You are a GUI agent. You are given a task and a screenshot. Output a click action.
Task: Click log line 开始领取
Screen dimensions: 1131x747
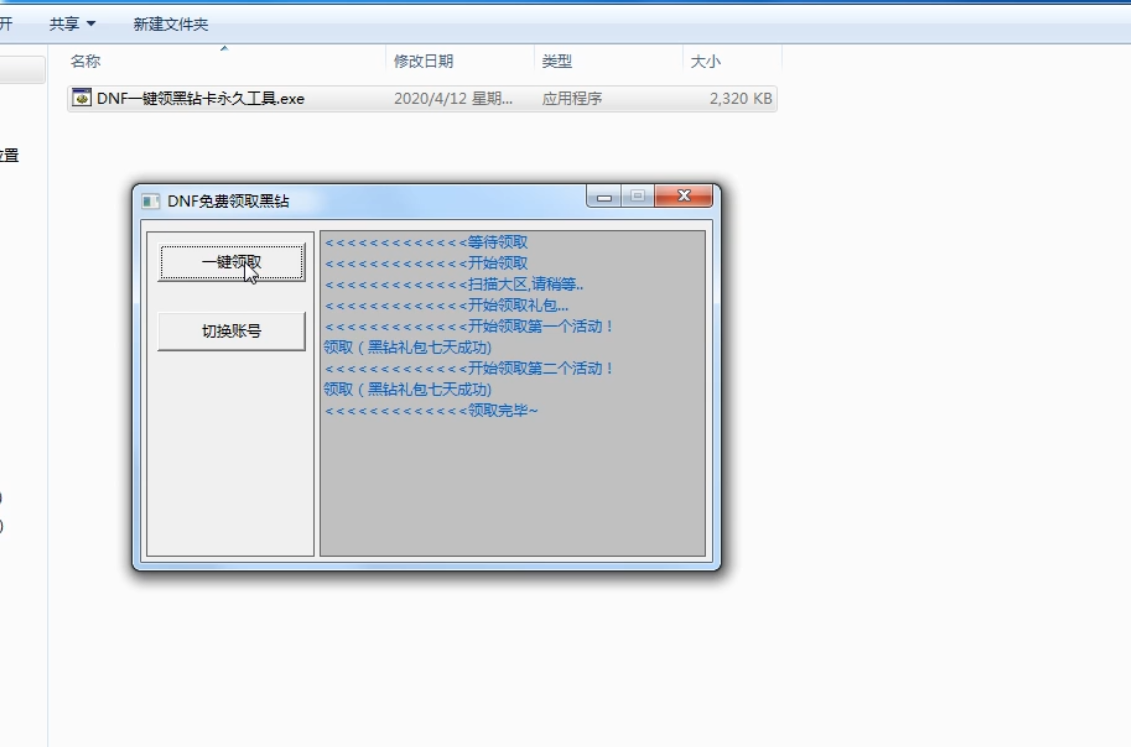point(426,263)
